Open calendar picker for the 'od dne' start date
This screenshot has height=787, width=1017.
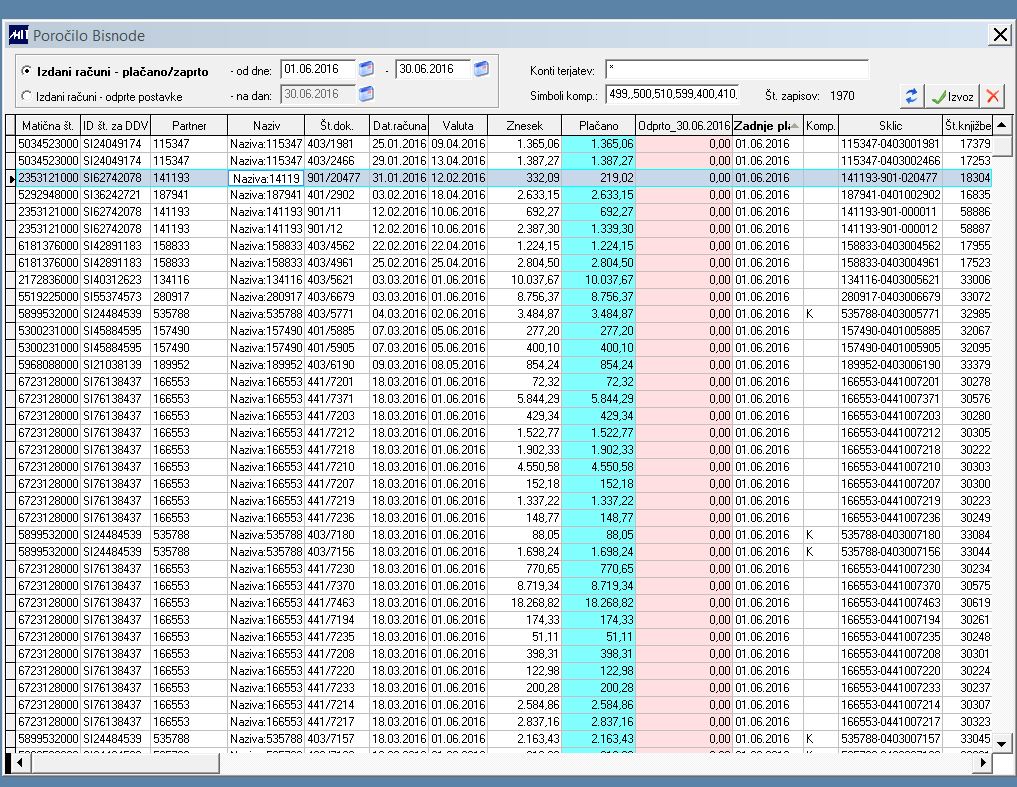(366, 69)
